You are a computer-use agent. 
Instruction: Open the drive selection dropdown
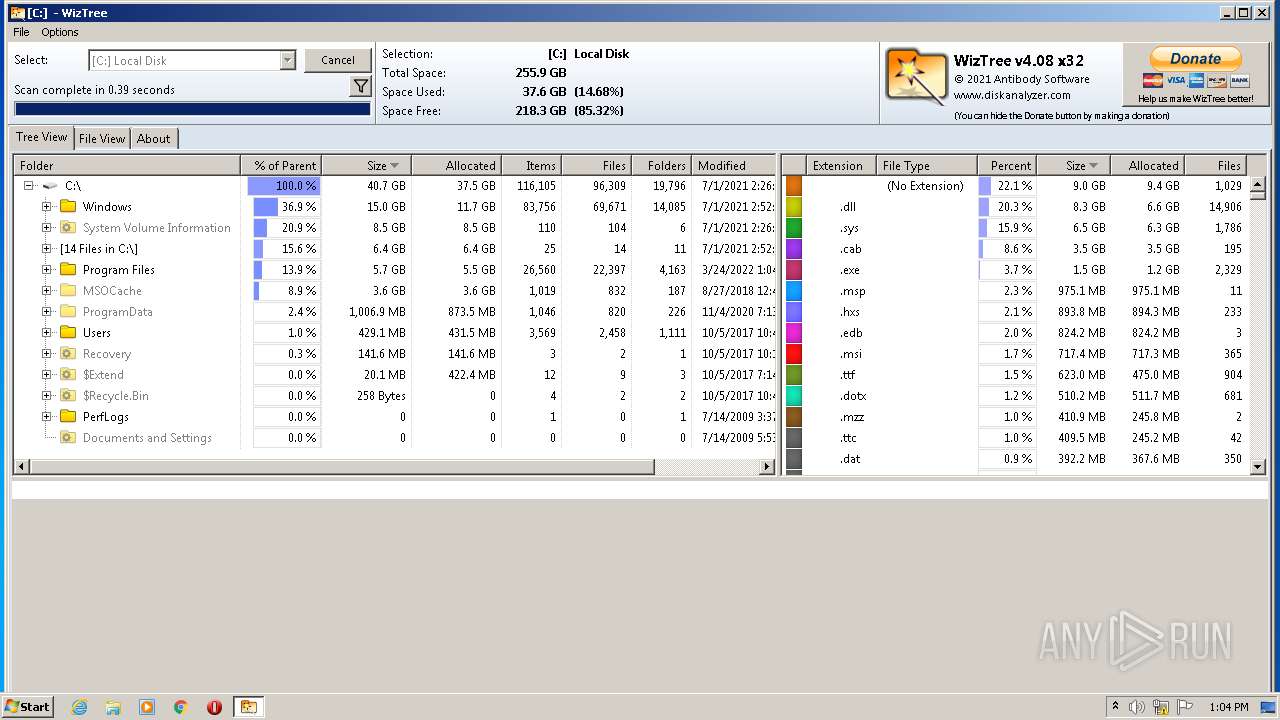click(287, 61)
